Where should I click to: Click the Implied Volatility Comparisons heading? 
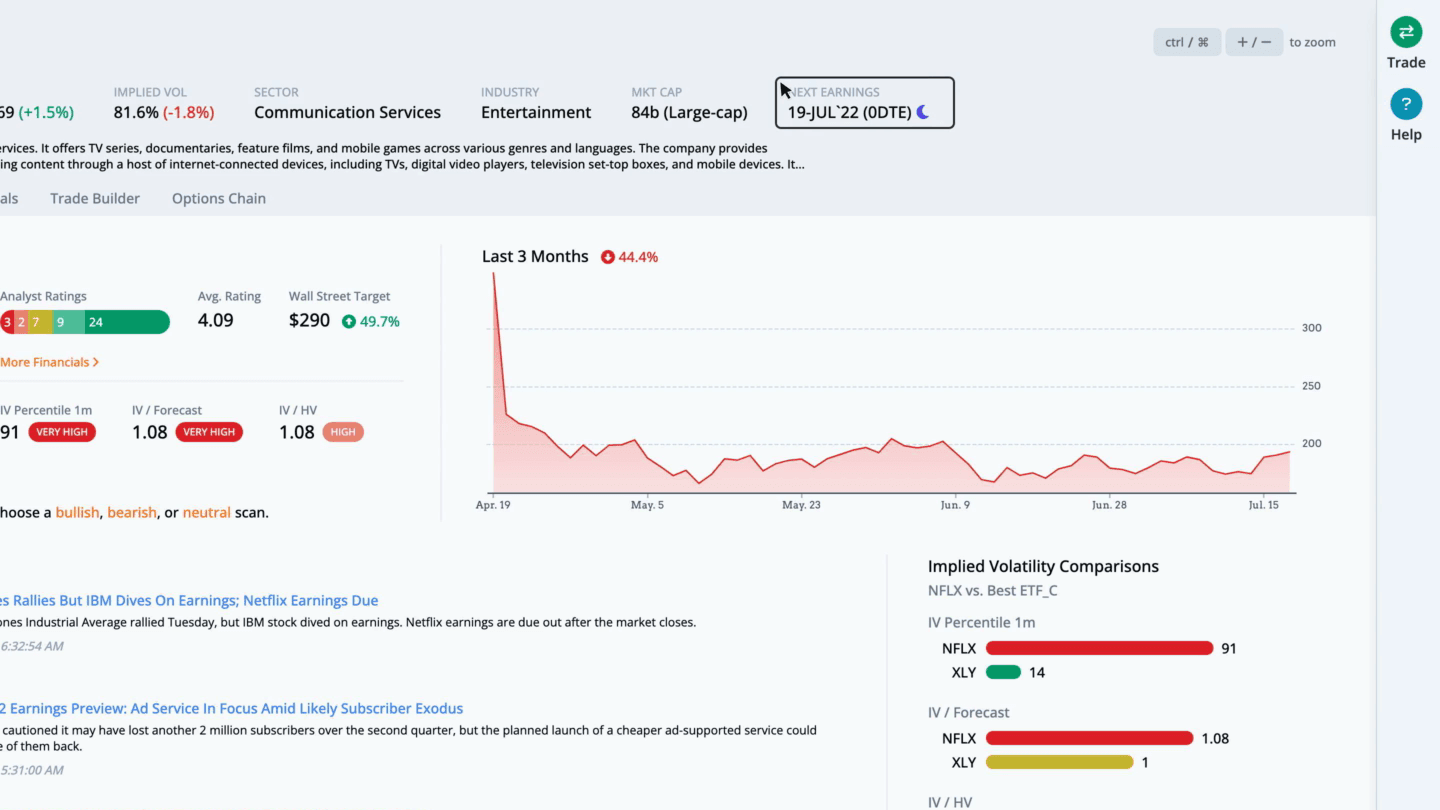tap(1043, 566)
